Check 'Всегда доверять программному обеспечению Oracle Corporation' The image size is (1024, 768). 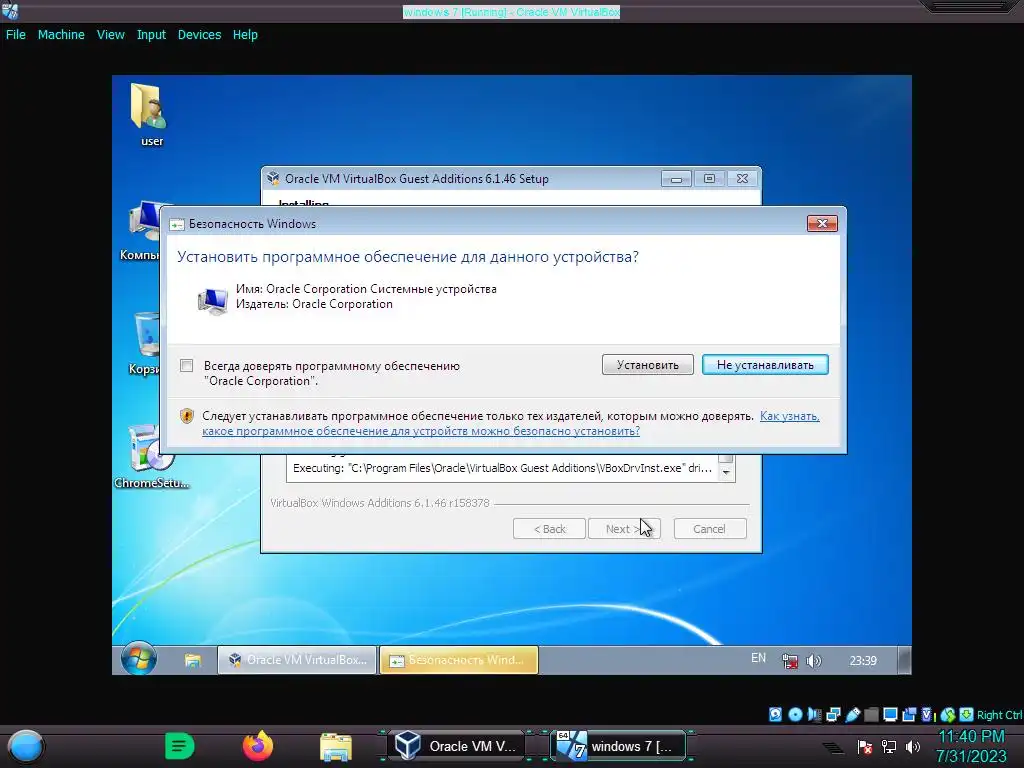[187, 366]
